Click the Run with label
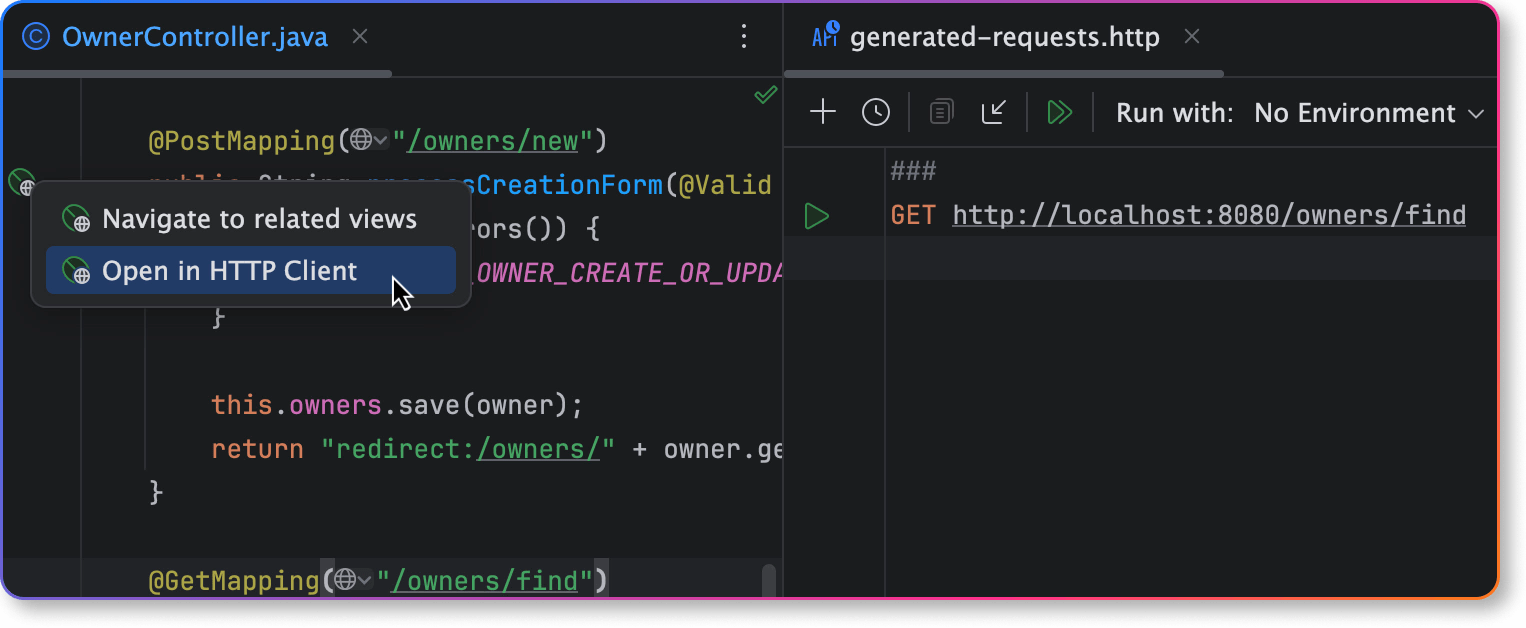 [1175, 113]
